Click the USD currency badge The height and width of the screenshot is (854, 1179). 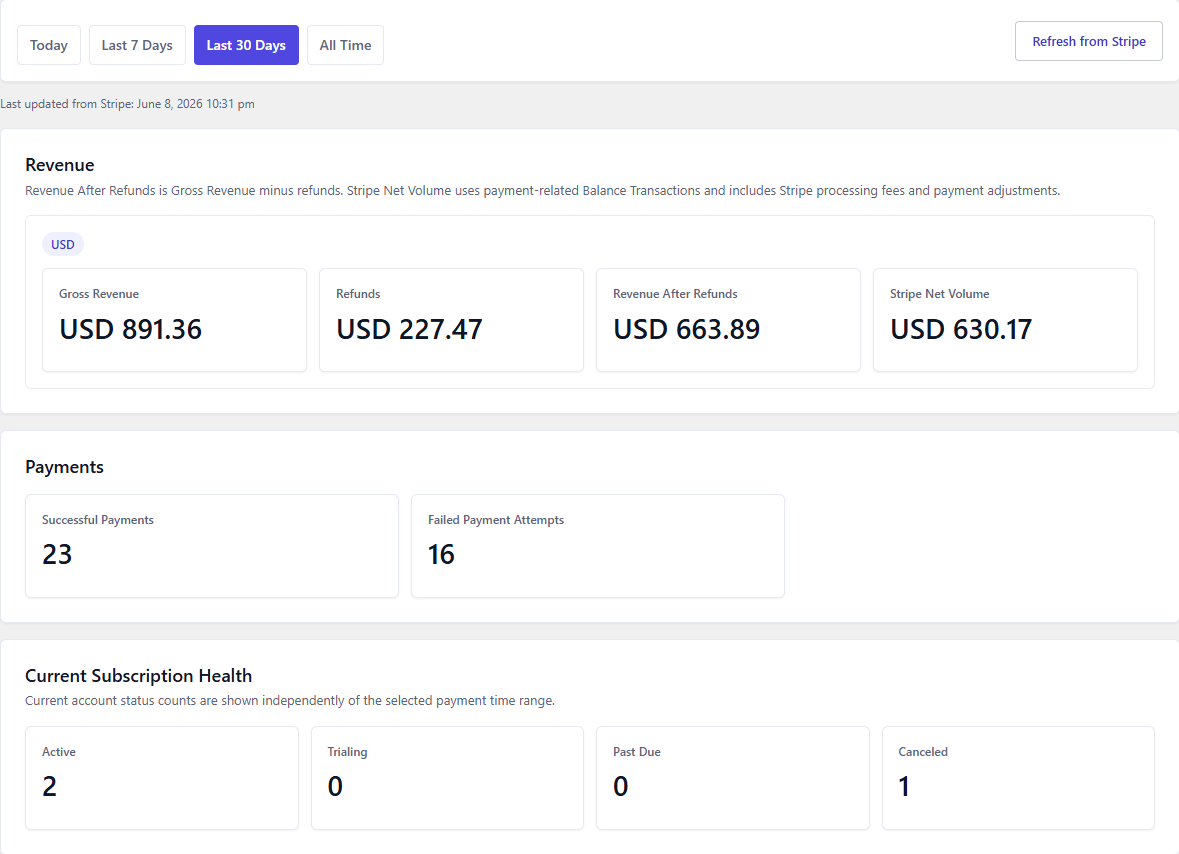click(62, 244)
